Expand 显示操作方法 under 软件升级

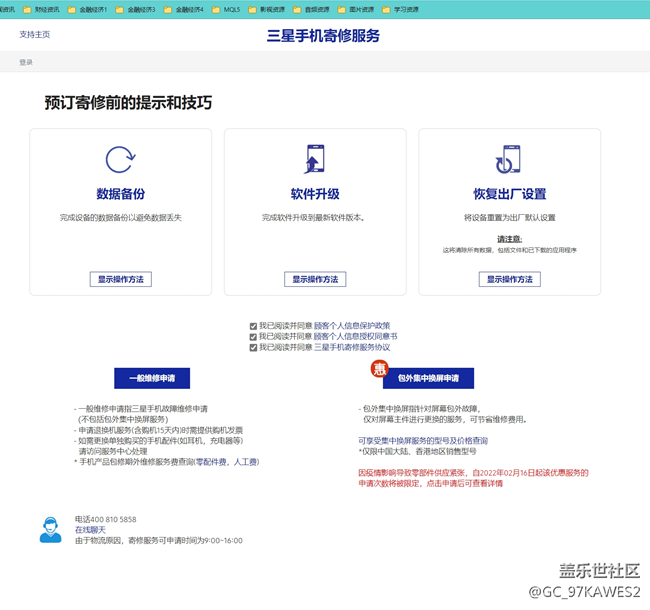tap(314, 279)
